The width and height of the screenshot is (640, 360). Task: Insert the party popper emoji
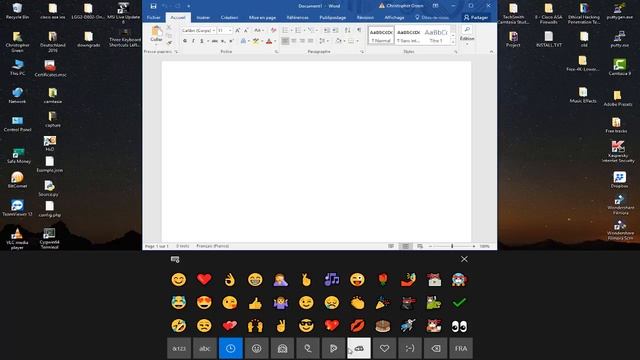[382, 303]
